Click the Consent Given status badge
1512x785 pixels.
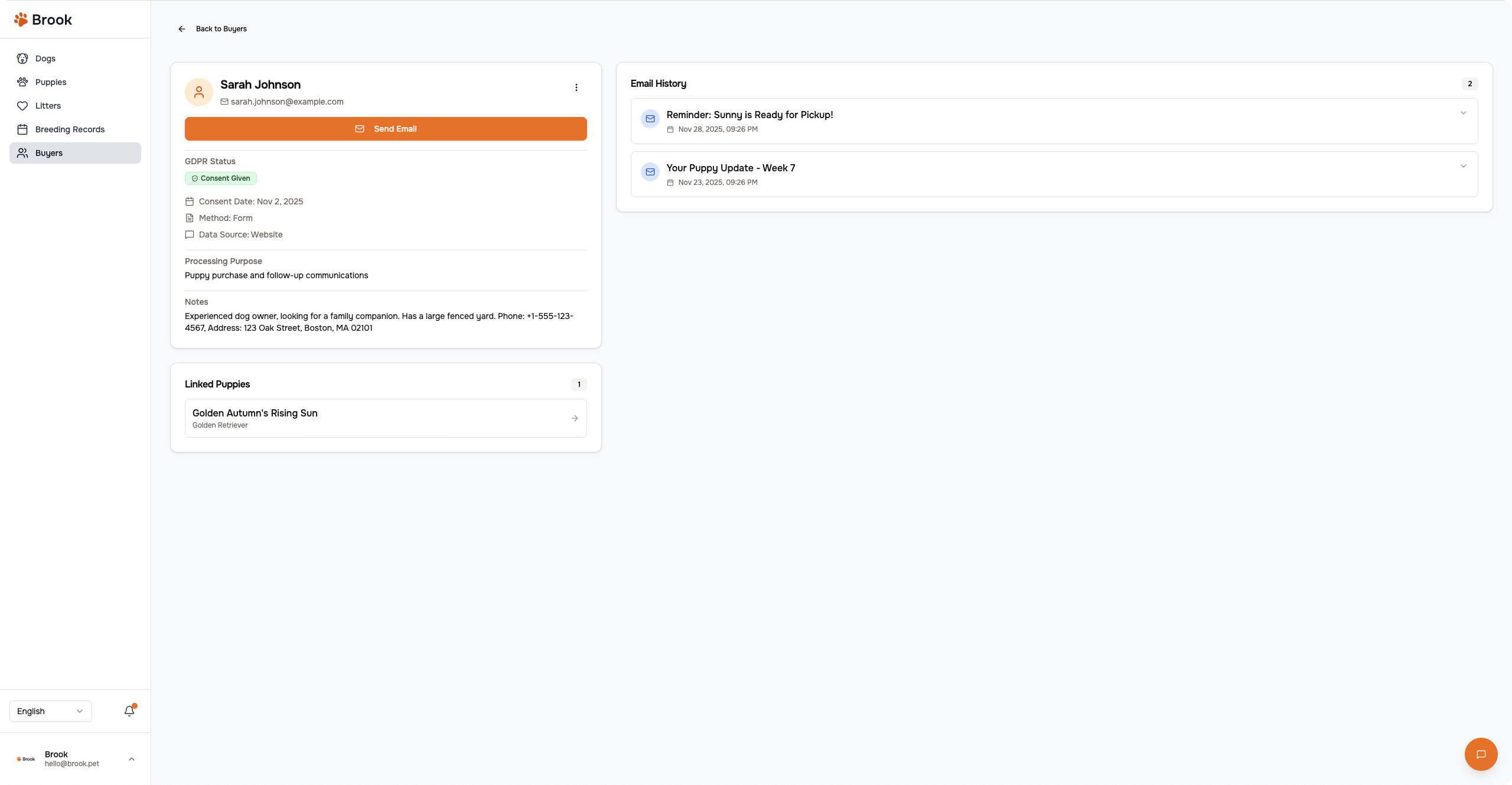click(x=221, y=178)
